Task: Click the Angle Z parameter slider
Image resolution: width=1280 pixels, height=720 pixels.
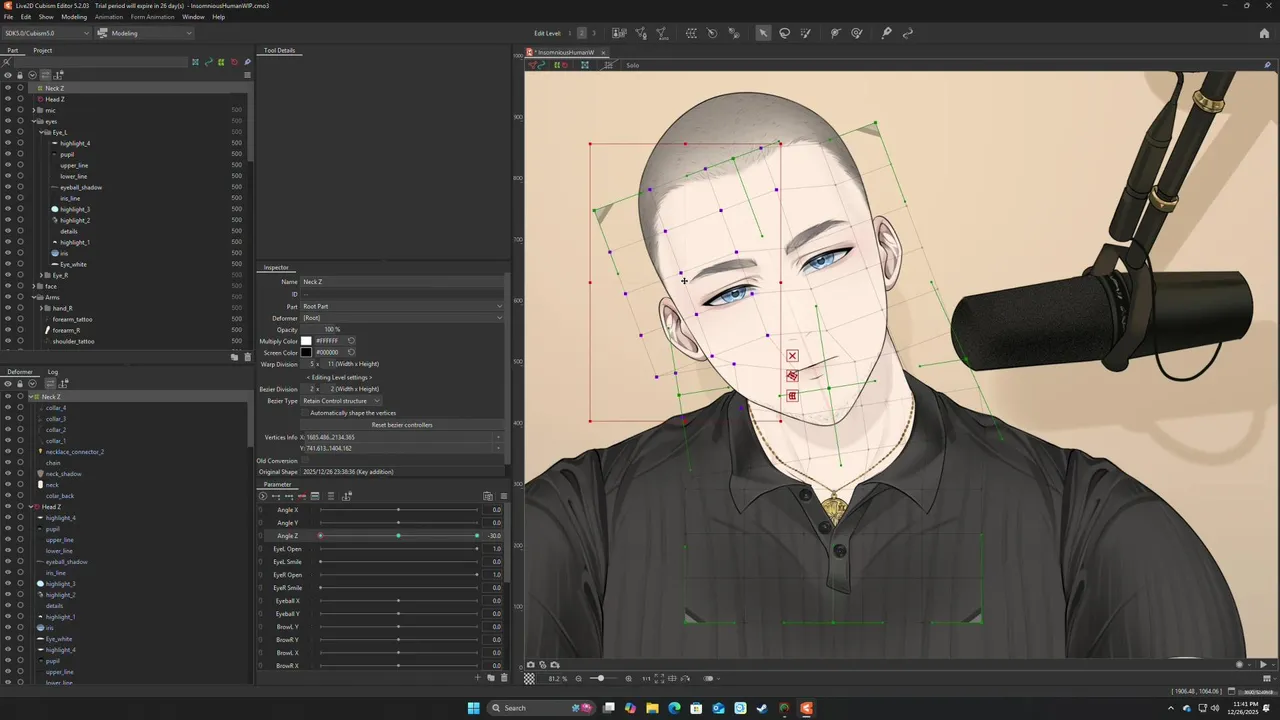Action: click(398, 536)
